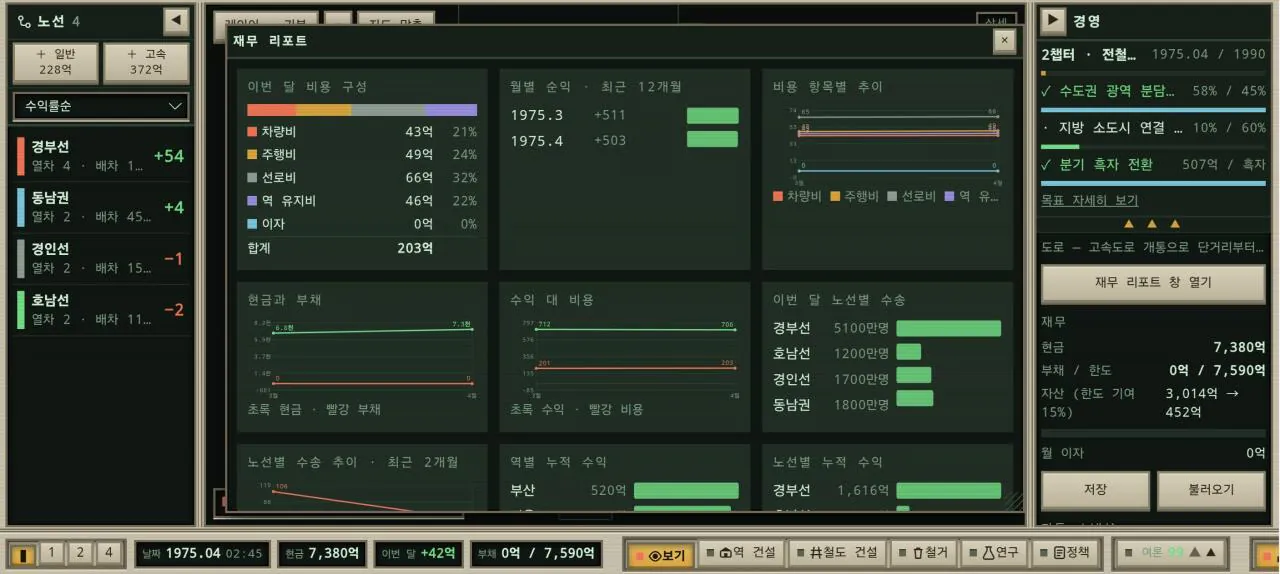Open the 연구 research panel
The height and width of the screenshot is (574, 1280).
click(993, 553)
